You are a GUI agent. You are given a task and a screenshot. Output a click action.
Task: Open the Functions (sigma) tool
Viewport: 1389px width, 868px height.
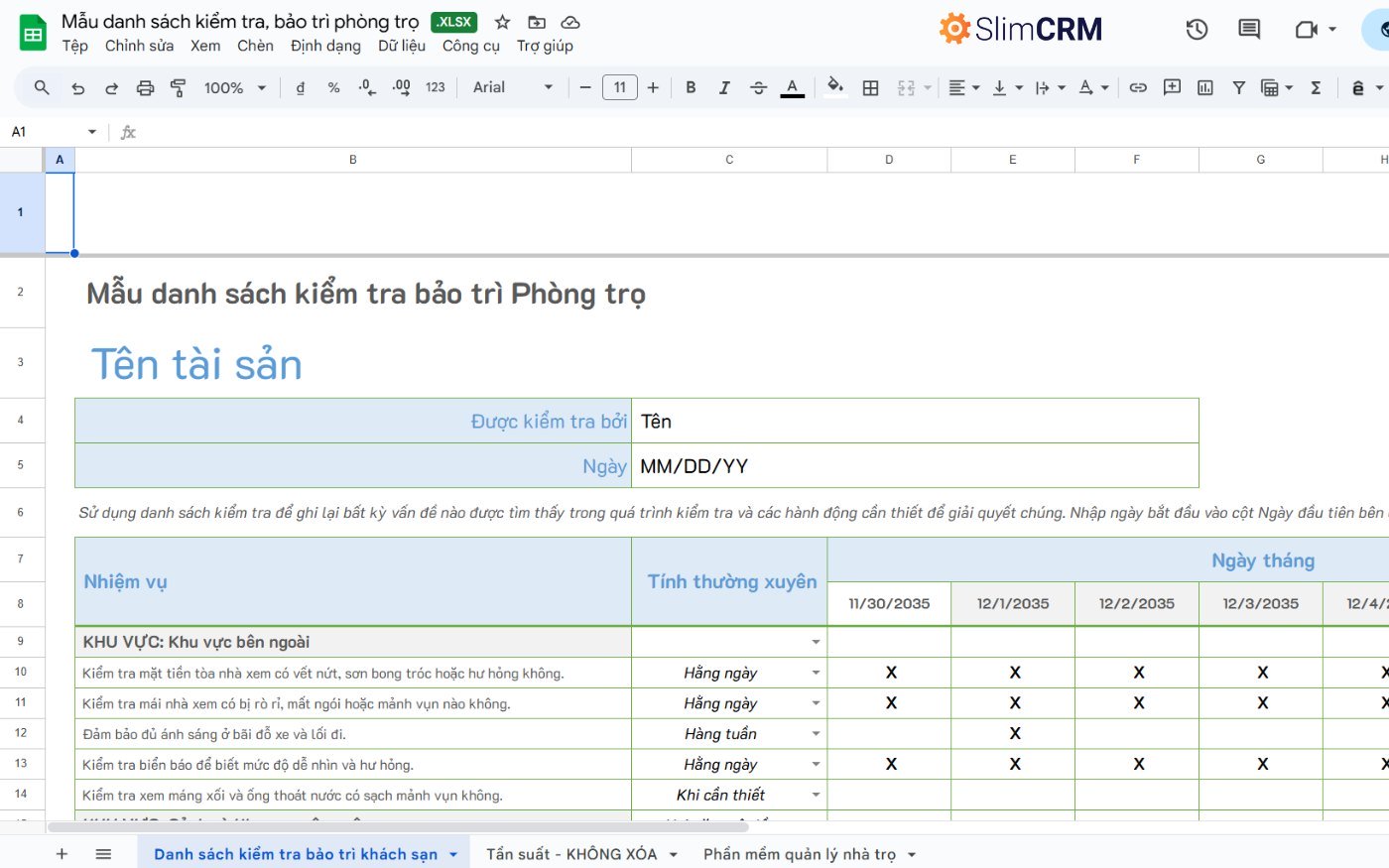[1315, 87]
